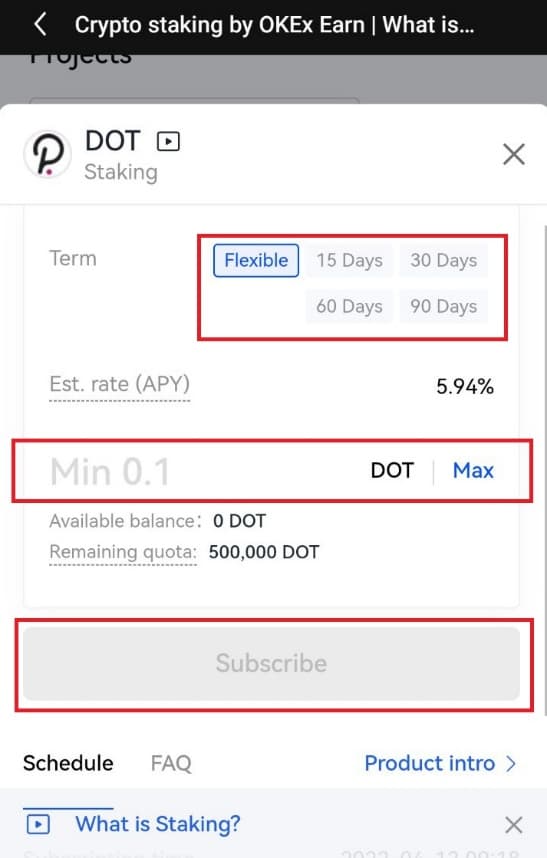Select the Flexible term option
547x858 pixels.
click(256, 260)
